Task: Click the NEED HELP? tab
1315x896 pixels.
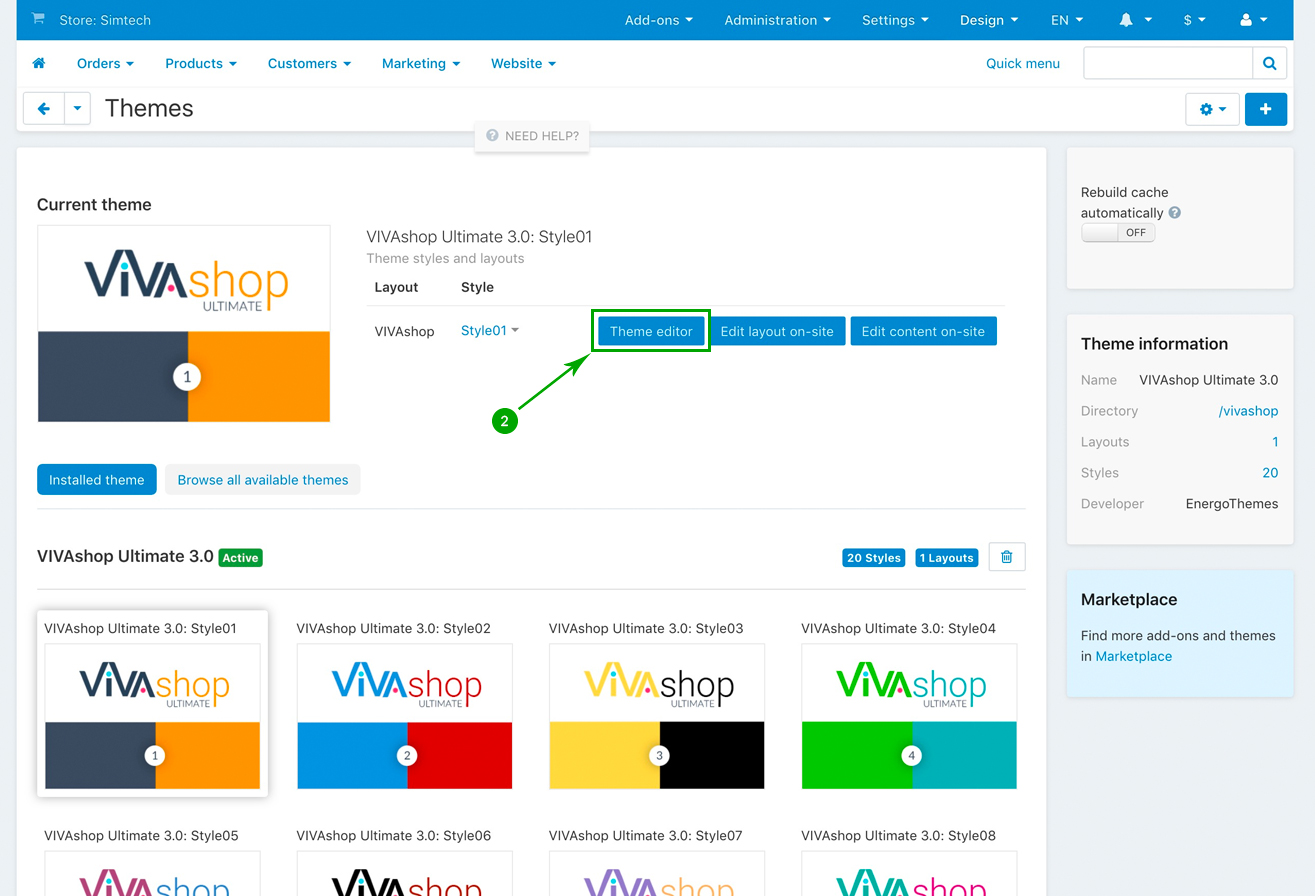Action: point(533,136)
